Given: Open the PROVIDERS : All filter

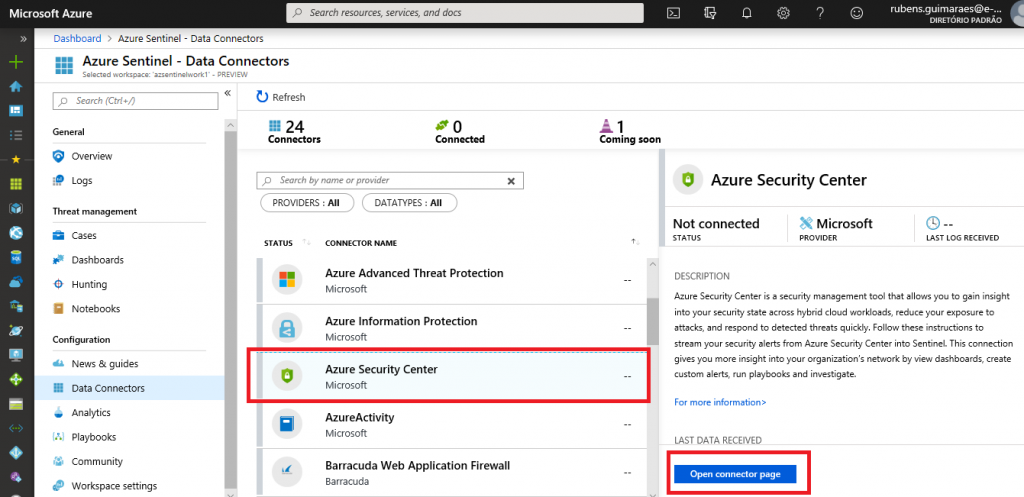Looking at the screenshot, I should [306, 203].
